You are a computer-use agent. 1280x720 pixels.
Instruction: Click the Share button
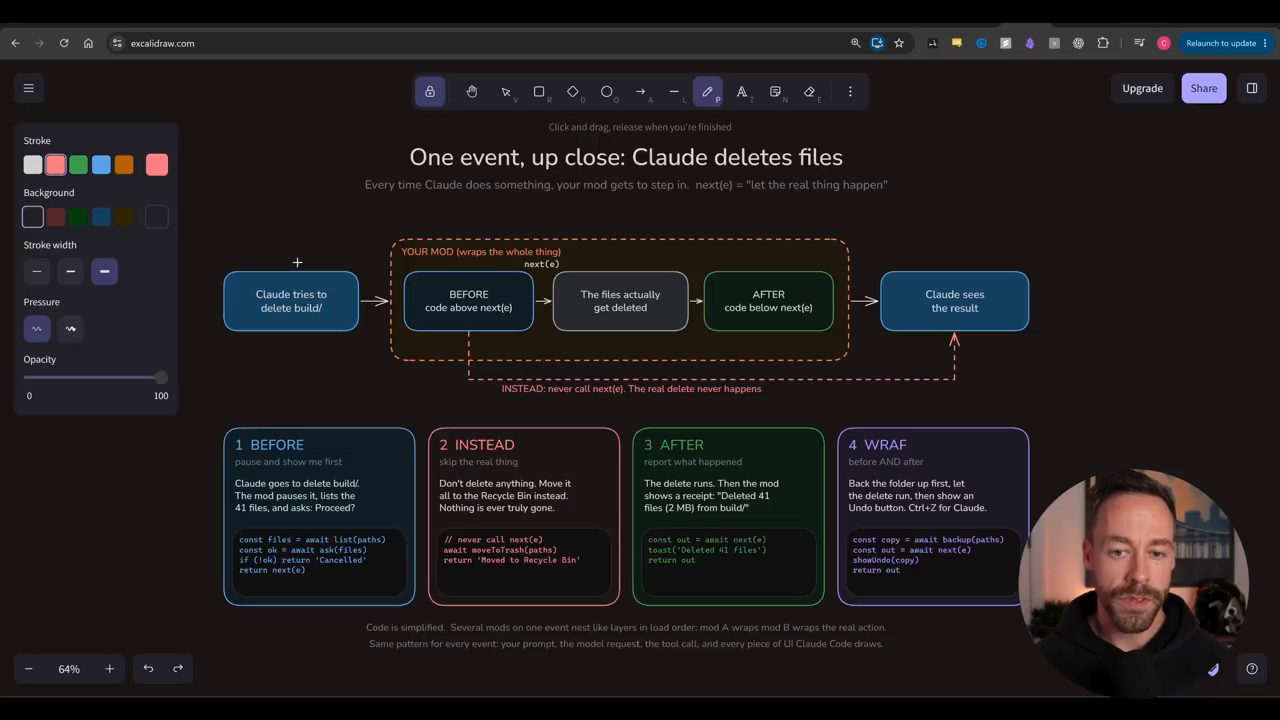(1204, 88)
